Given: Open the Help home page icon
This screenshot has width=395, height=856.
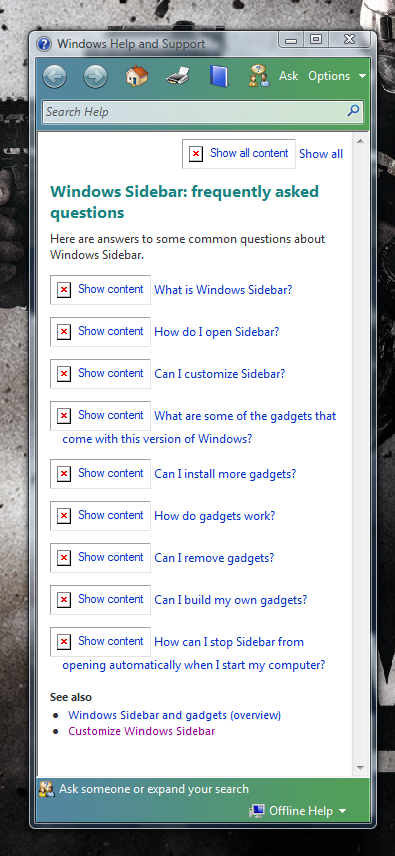Looking at the screenshot, I should [x=137, y=76].
